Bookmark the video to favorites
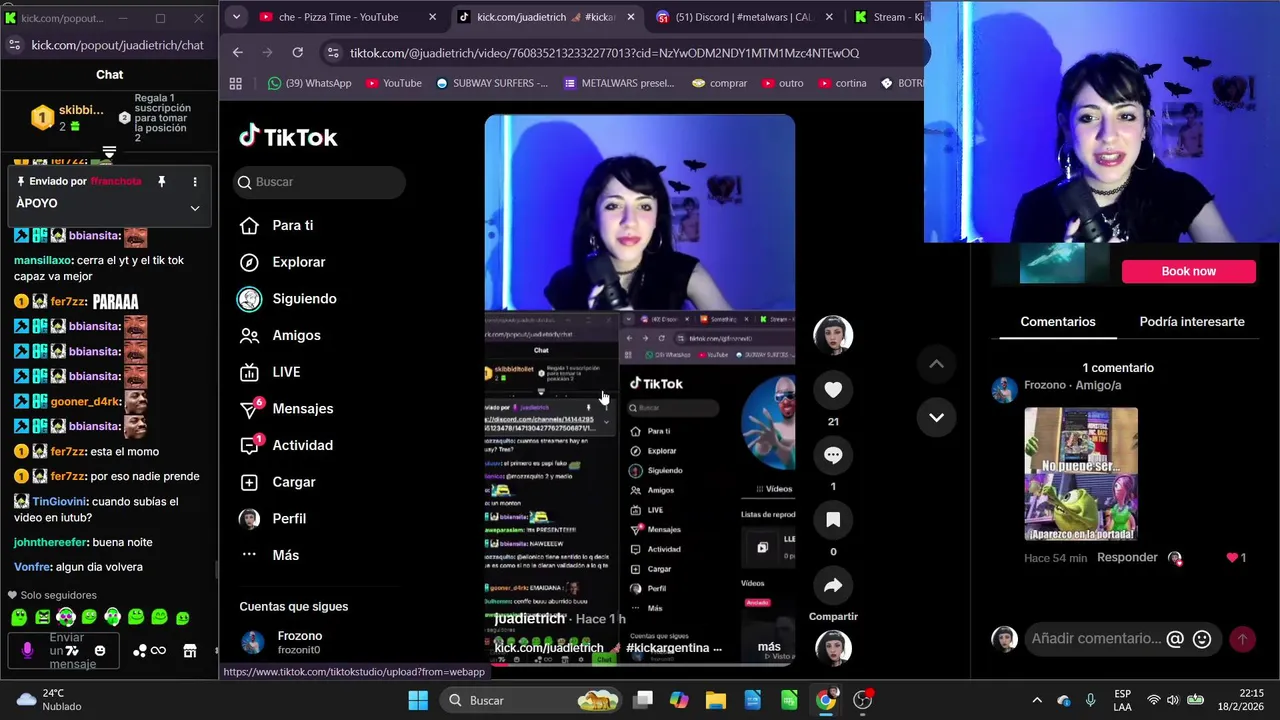 (833, 520)
